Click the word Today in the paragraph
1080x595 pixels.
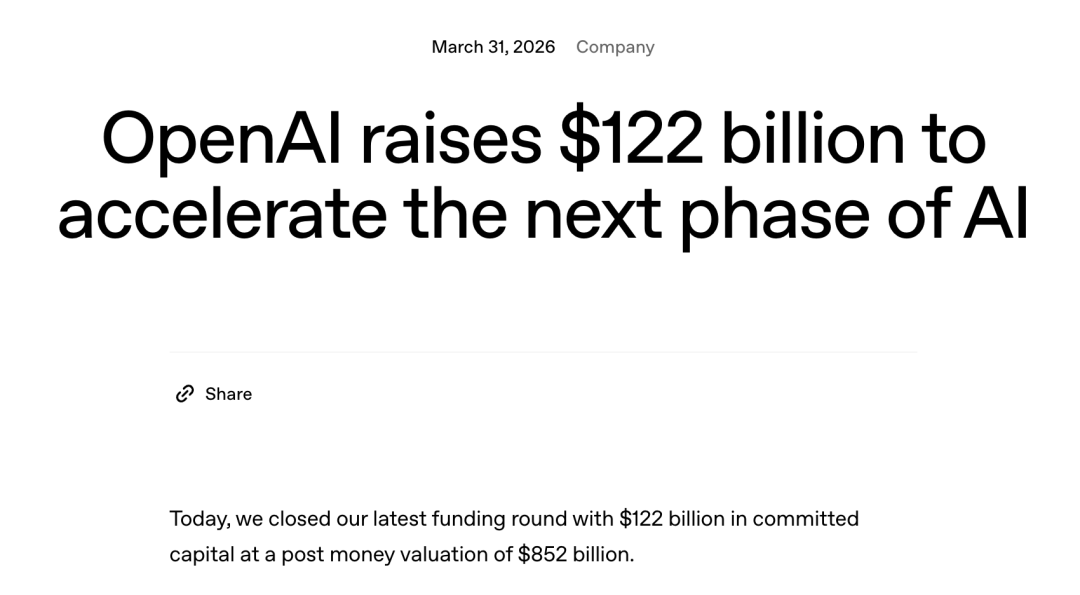click(x=199, y=519)
